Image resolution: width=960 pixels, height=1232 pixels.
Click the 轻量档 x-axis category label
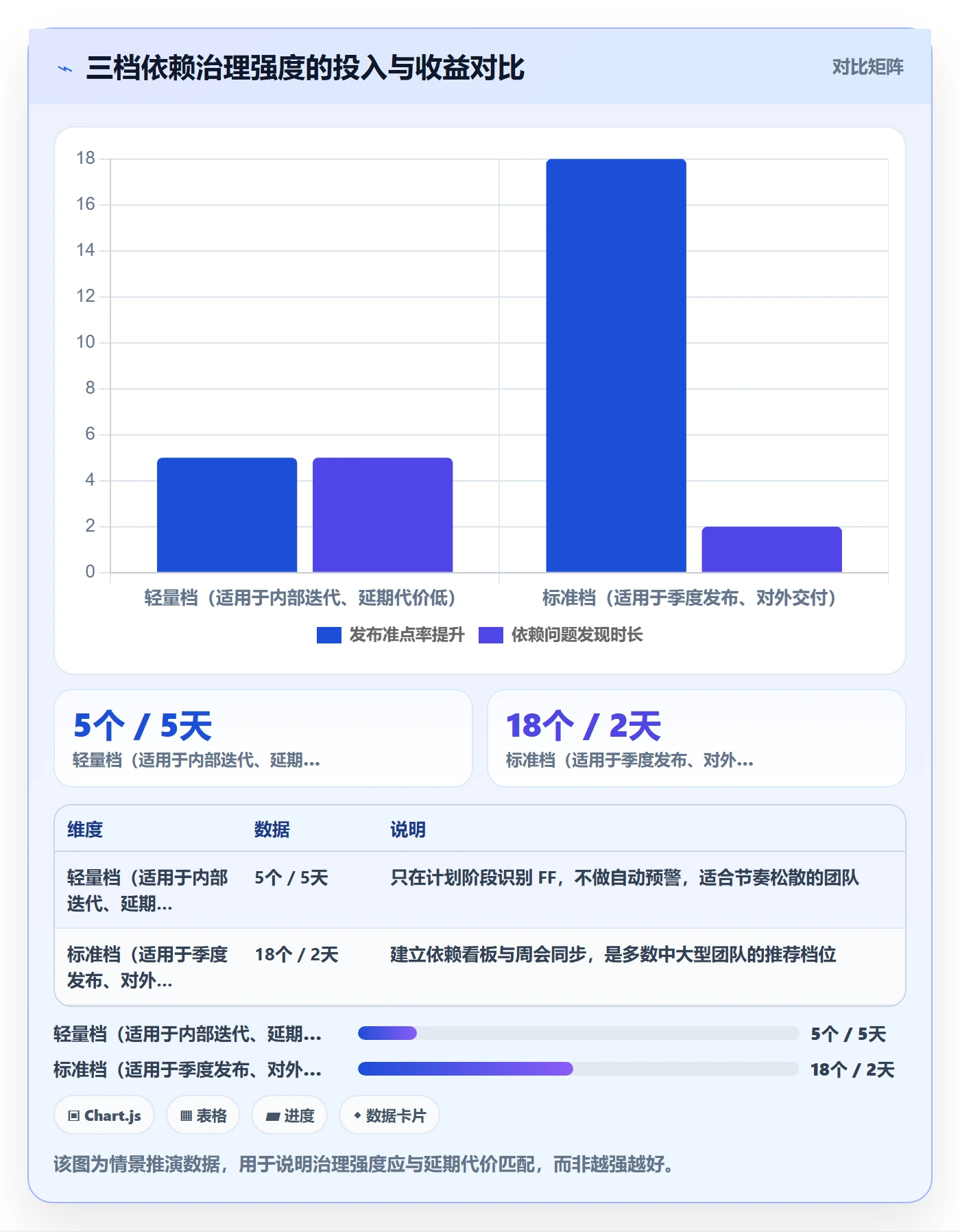tap(300, 598)
